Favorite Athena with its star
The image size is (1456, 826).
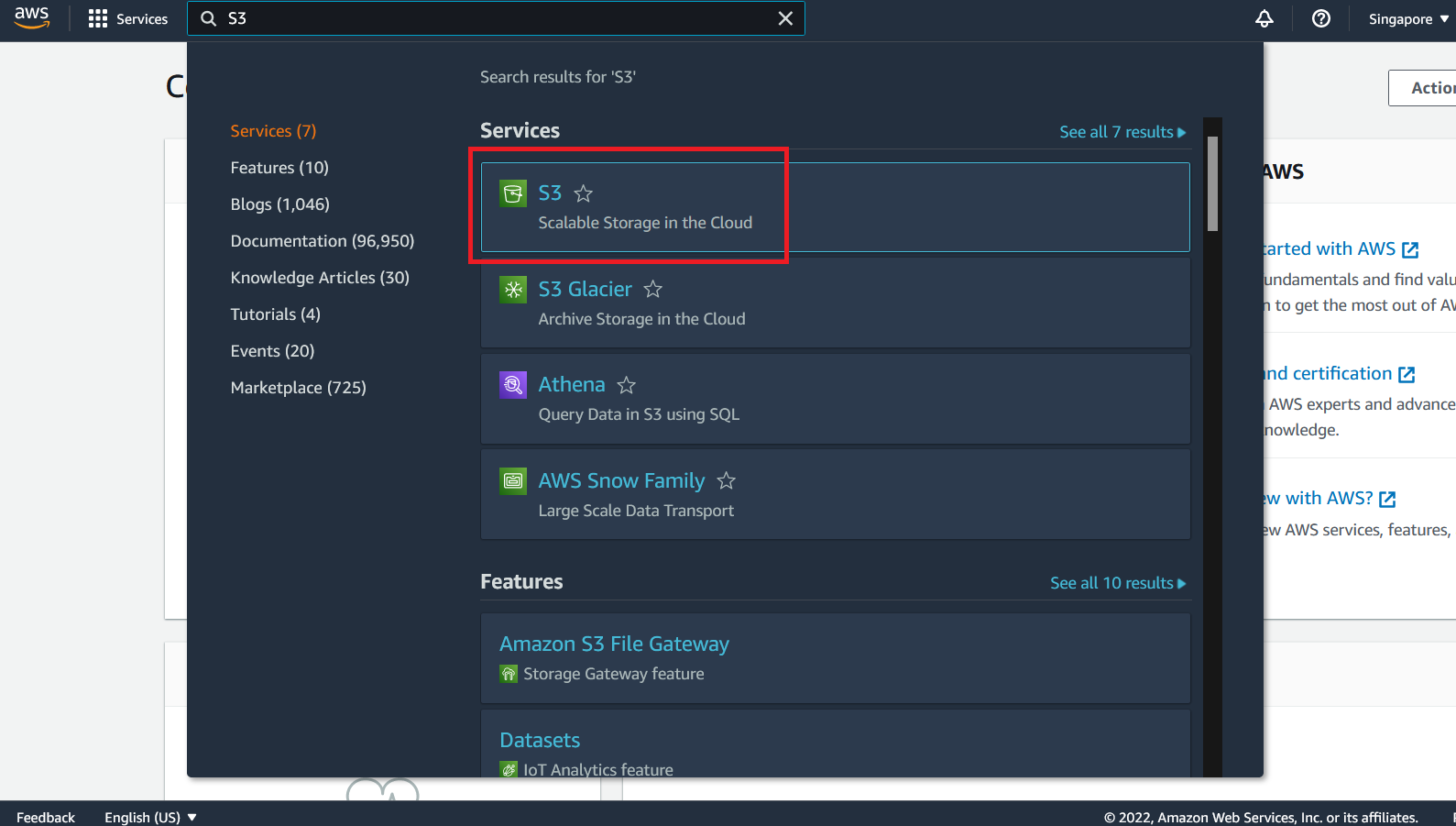[627, 385]
